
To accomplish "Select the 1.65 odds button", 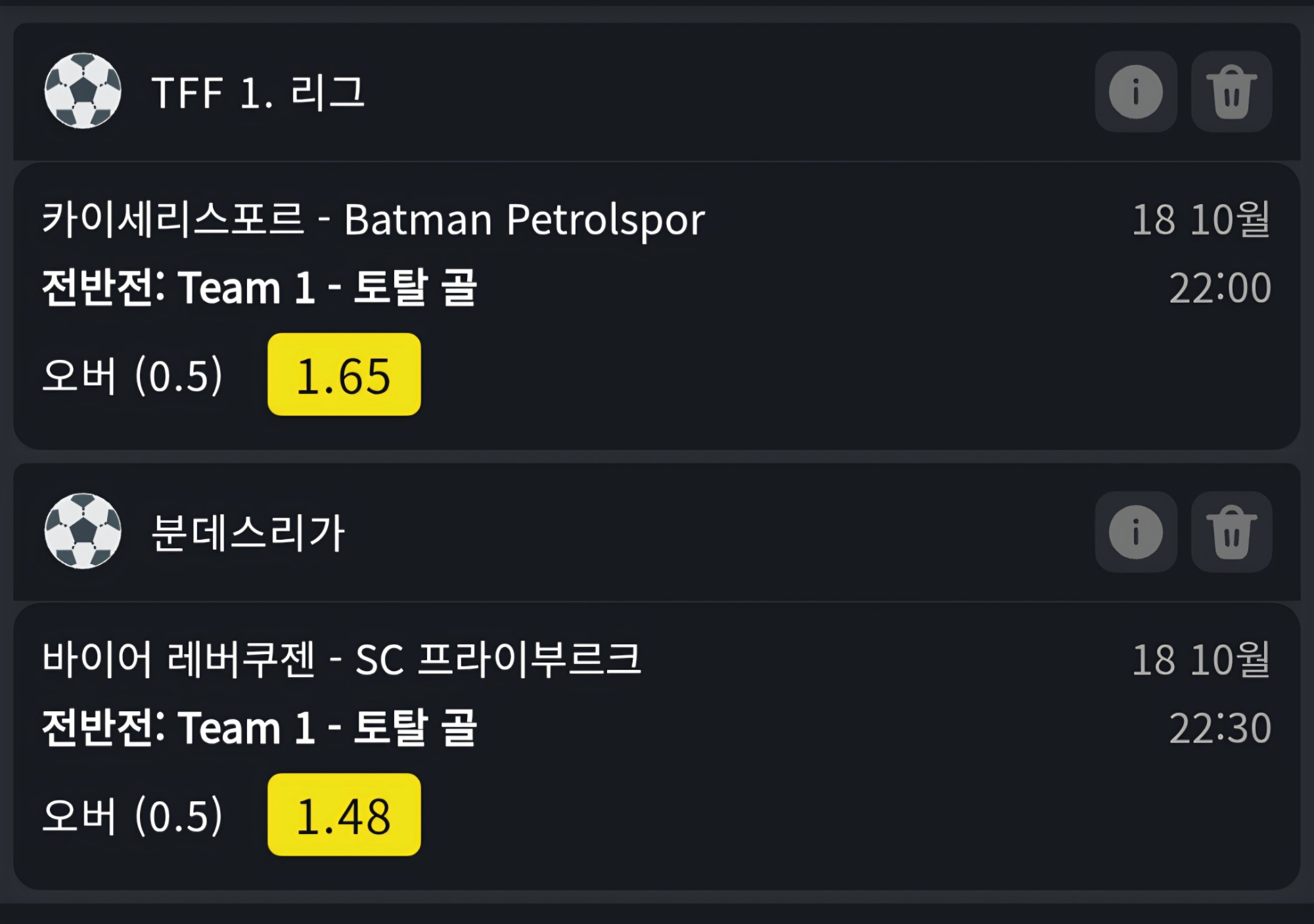I will click(x=344, y=374).
